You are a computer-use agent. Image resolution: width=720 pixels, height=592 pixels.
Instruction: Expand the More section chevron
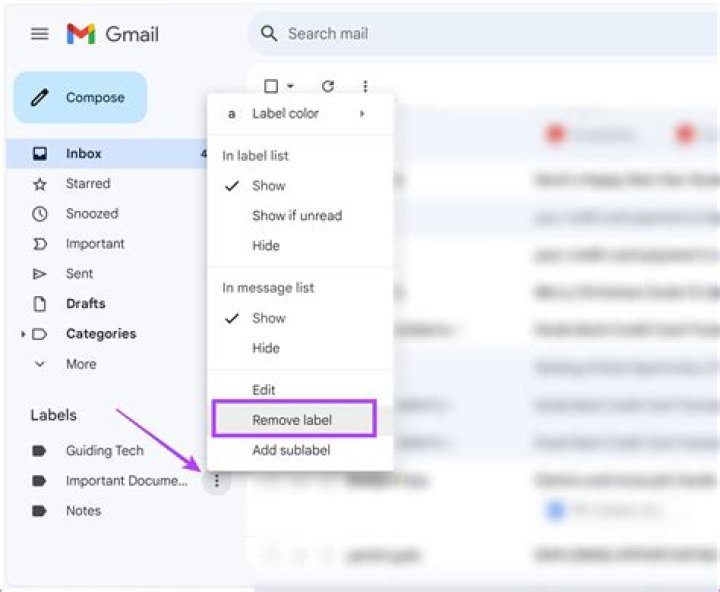[x=40, y=364]
